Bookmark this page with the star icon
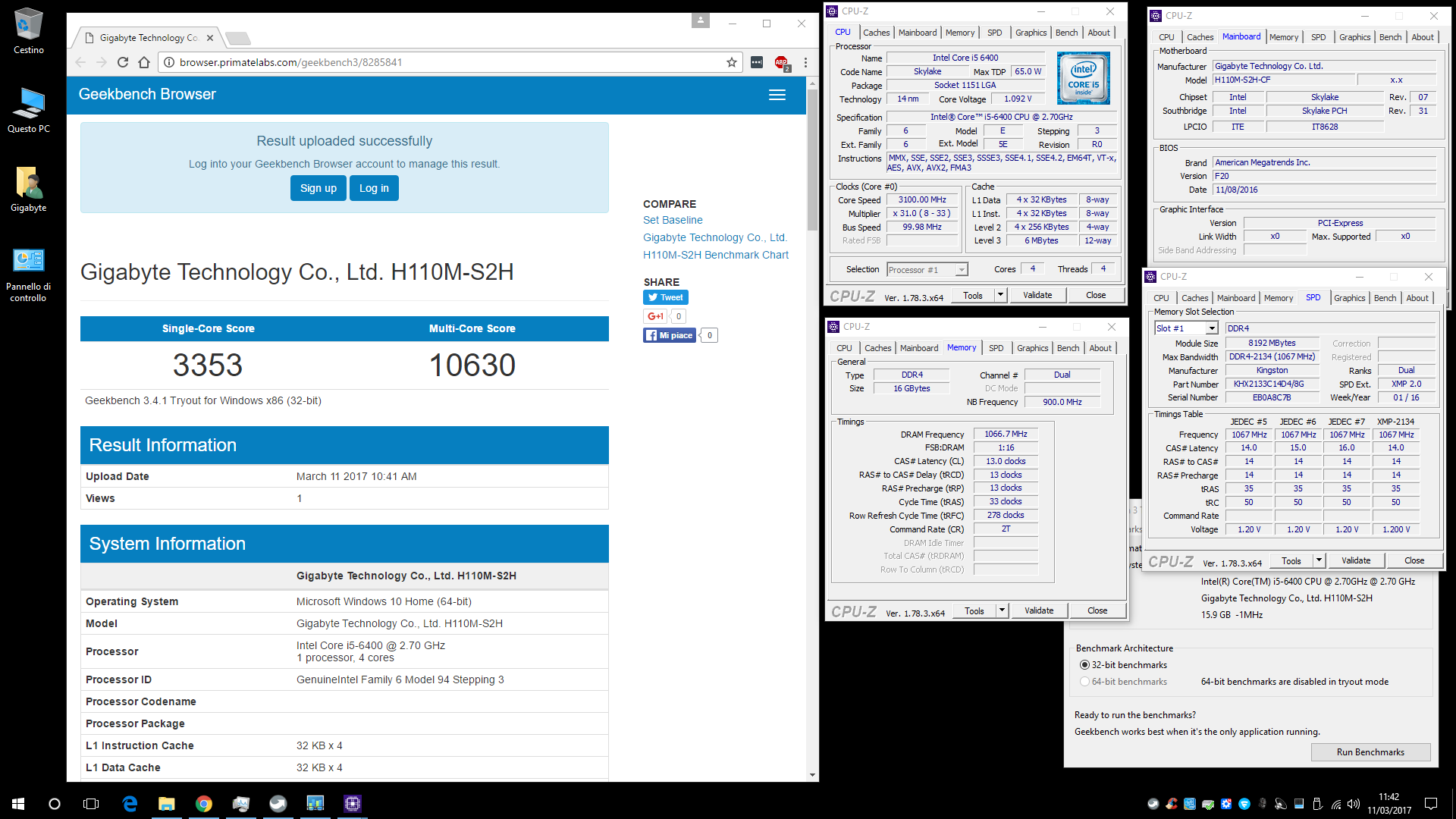Image resolution: width=1456 pixels, height=819 pixels. (732, 62)
